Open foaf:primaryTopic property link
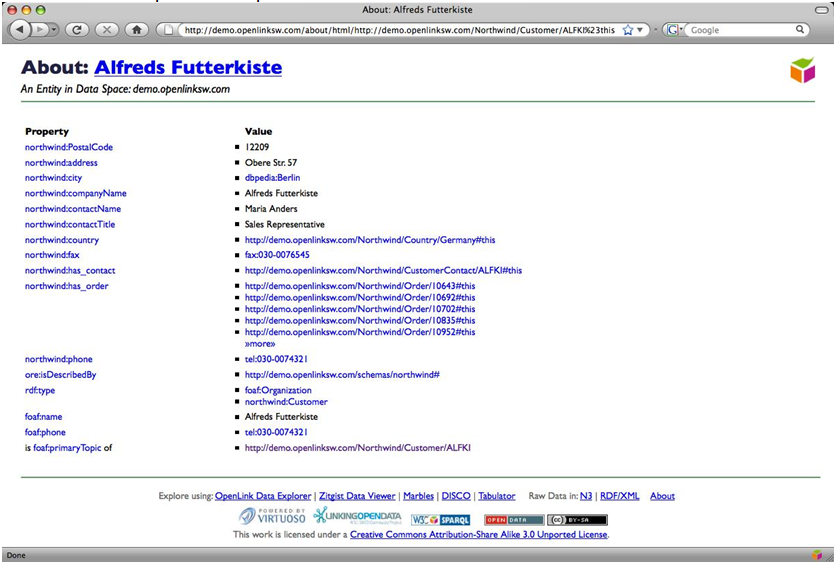This screenshot has width=837, height=565. [x=67, y=448]
